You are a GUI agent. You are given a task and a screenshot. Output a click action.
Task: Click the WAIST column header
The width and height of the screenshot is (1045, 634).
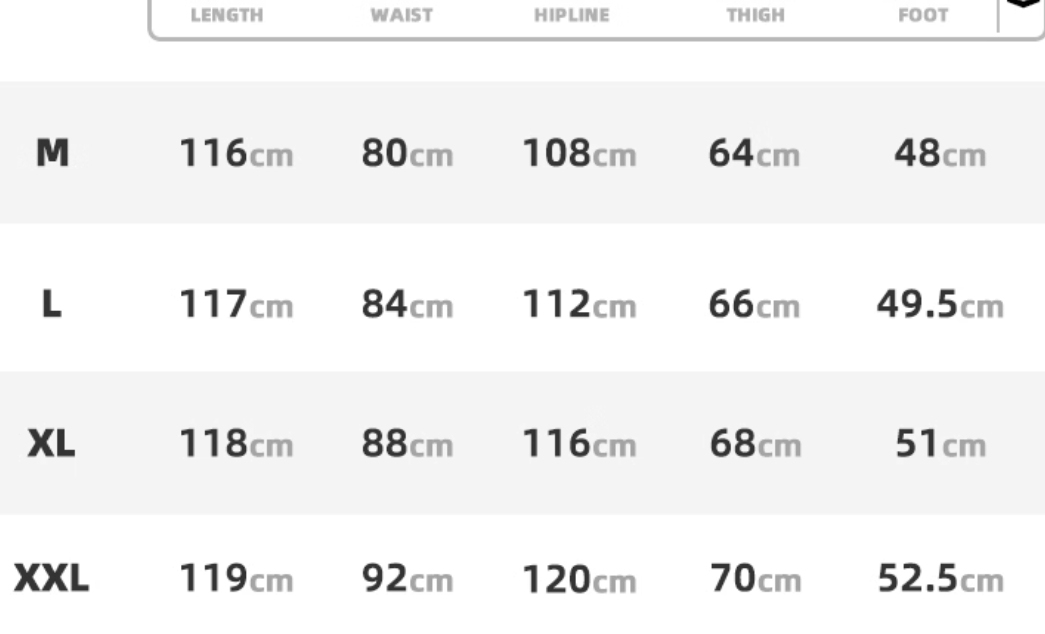402,15
